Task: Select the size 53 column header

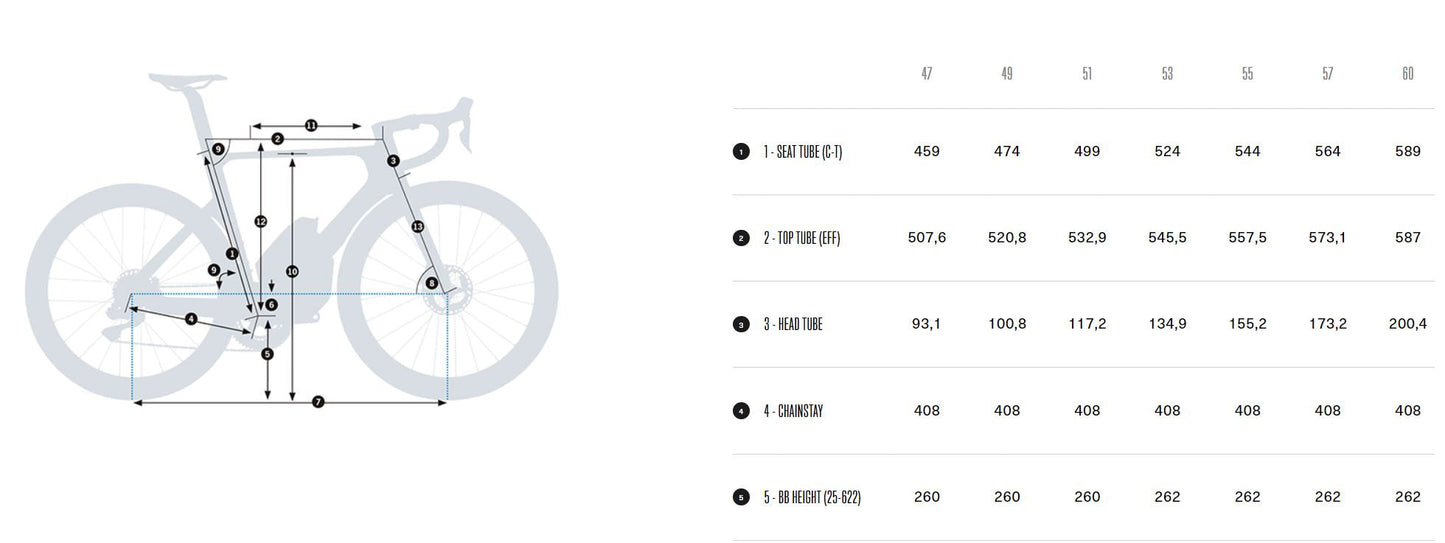Action: (x=1167, y=75)
